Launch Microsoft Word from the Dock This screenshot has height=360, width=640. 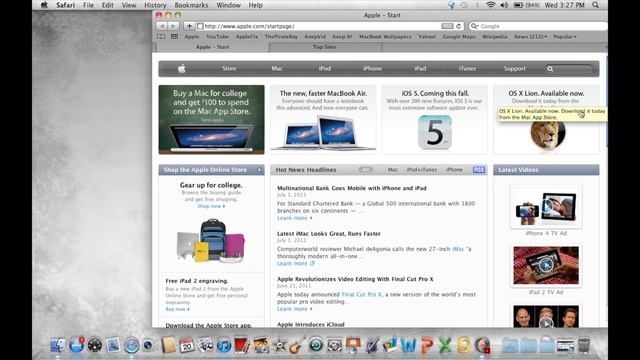(x=408, y=345)
